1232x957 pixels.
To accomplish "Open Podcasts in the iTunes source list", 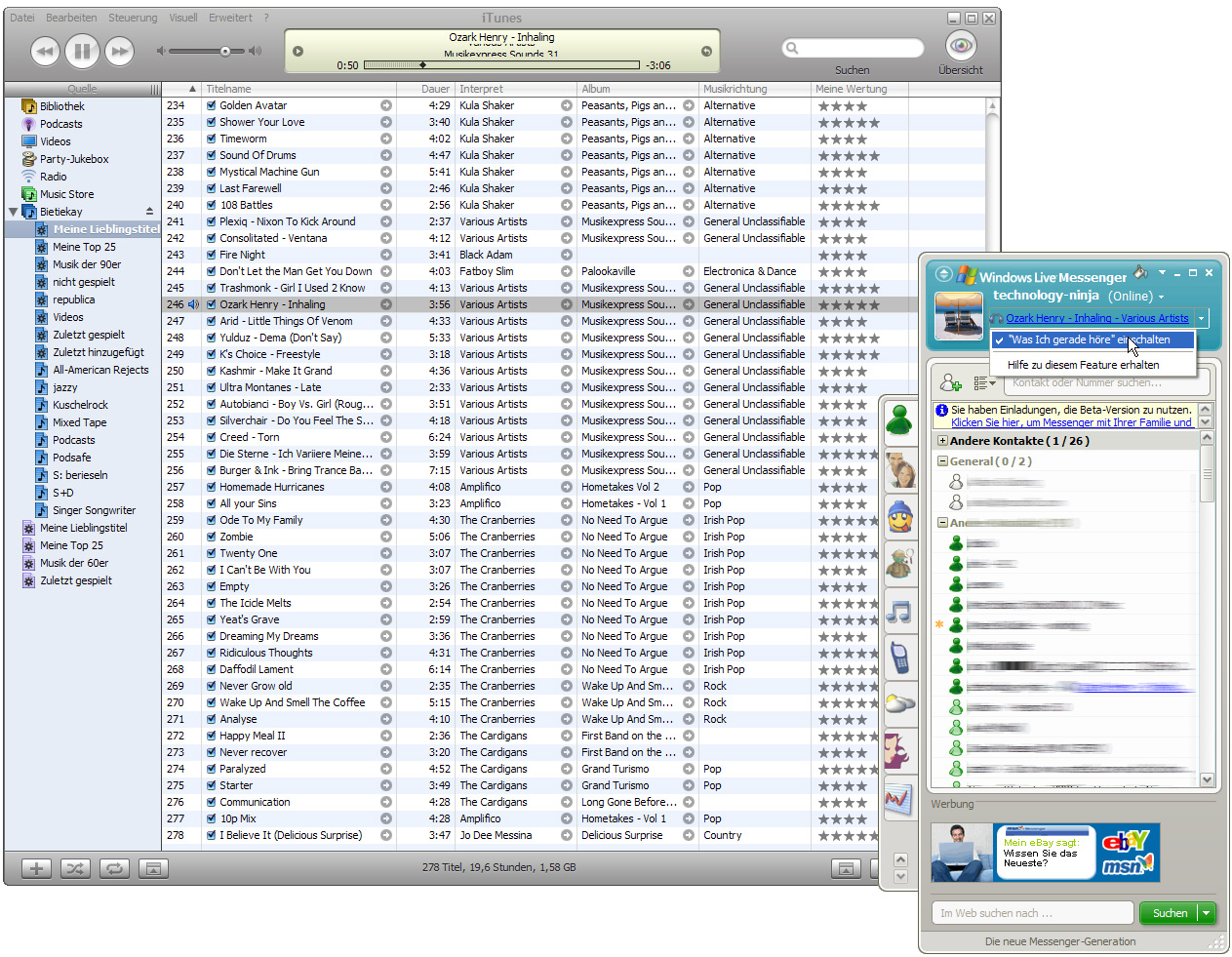I will 60,124.
